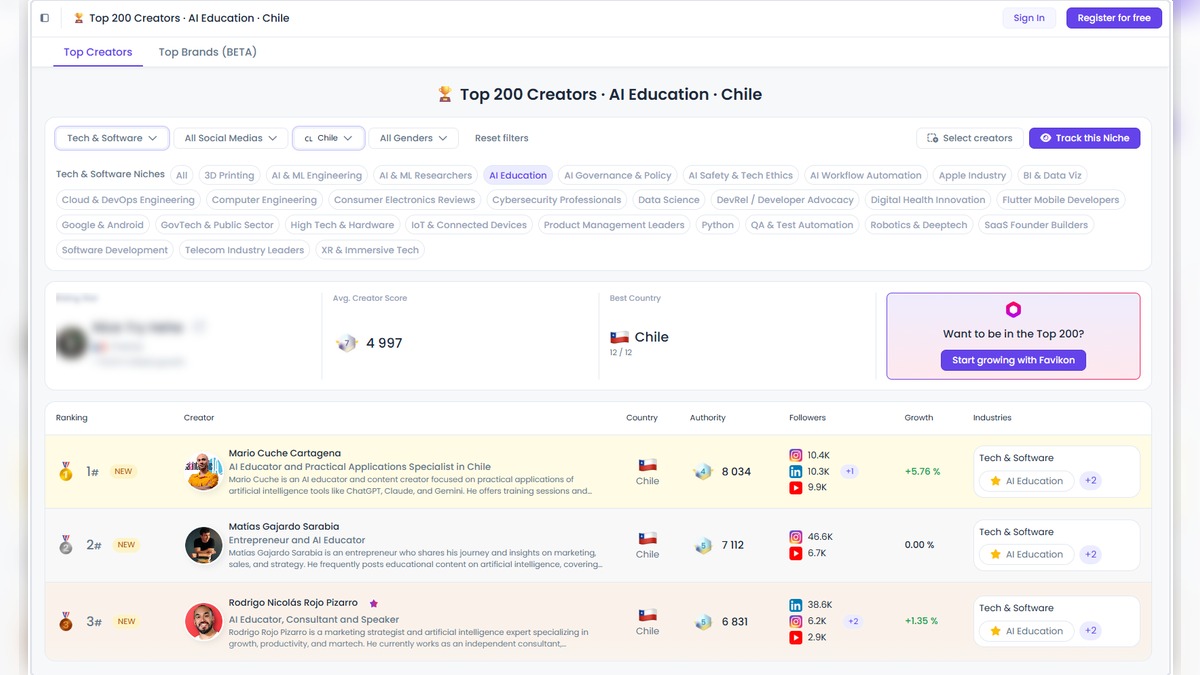Click YouTube icon in Matias Gajardo row

[796, 553]
